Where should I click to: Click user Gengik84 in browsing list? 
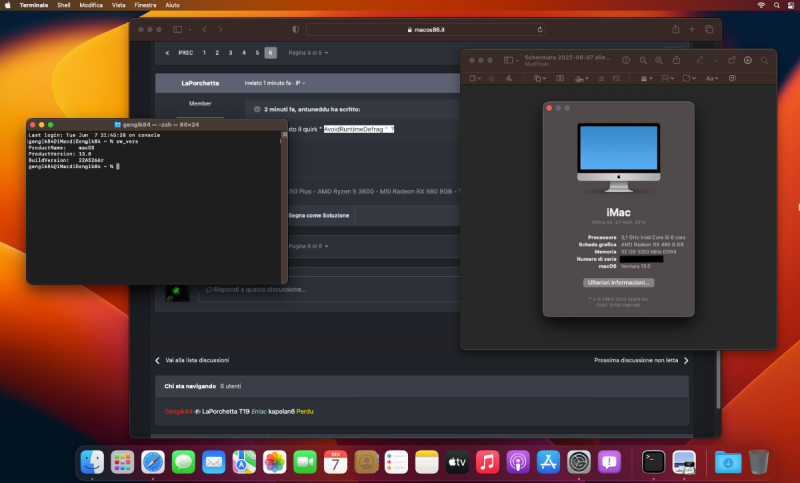click(178, 412)
